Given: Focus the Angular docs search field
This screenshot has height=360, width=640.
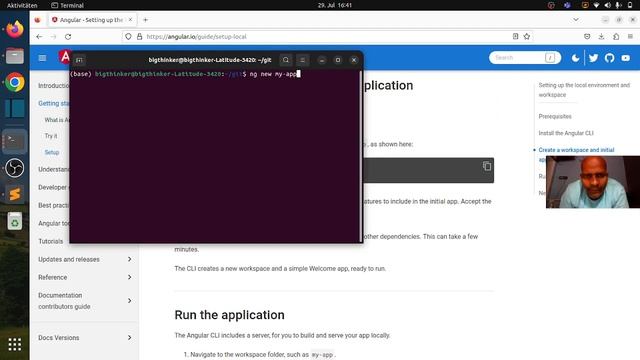Looking at the screenshot, I should (524, 58).
